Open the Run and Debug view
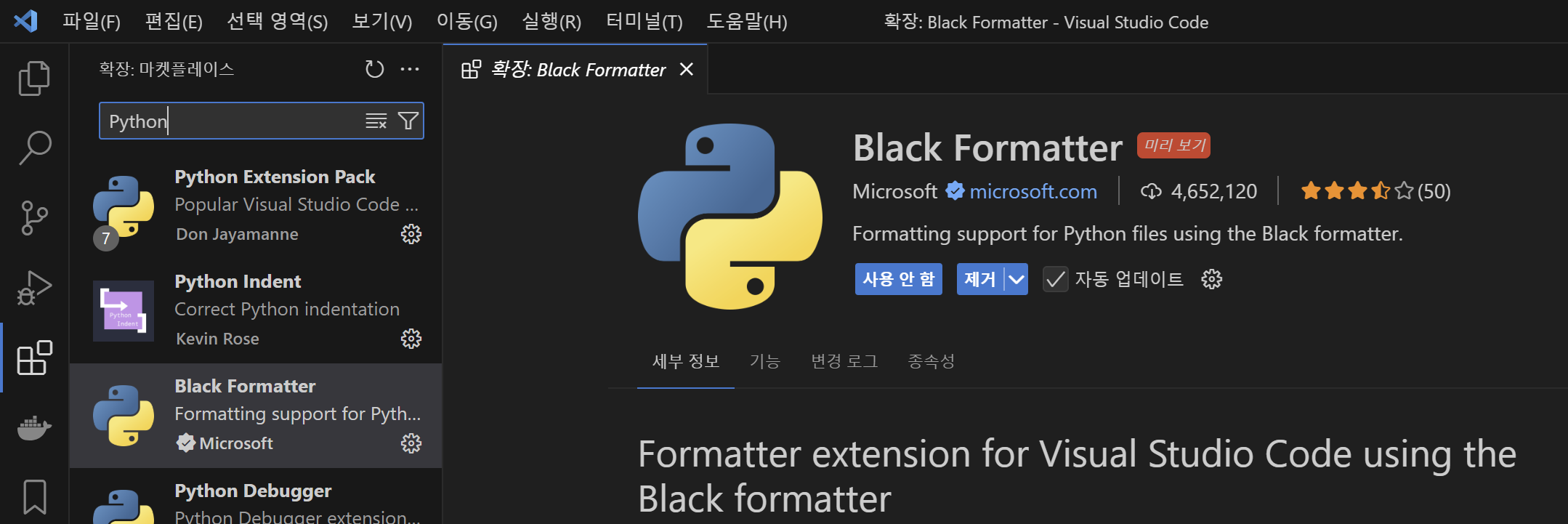This screenshot has width=1568, height=524. point(34,287)
